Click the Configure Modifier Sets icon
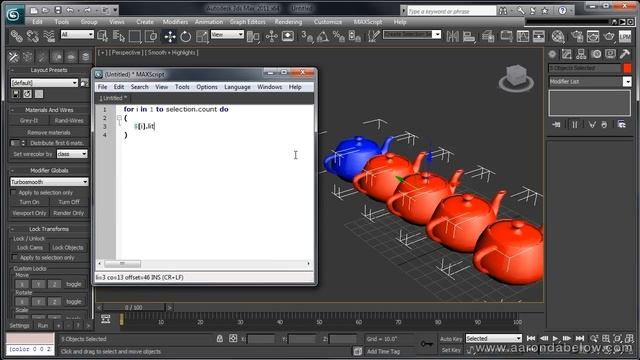640x360 pixels. click(621, 124)
